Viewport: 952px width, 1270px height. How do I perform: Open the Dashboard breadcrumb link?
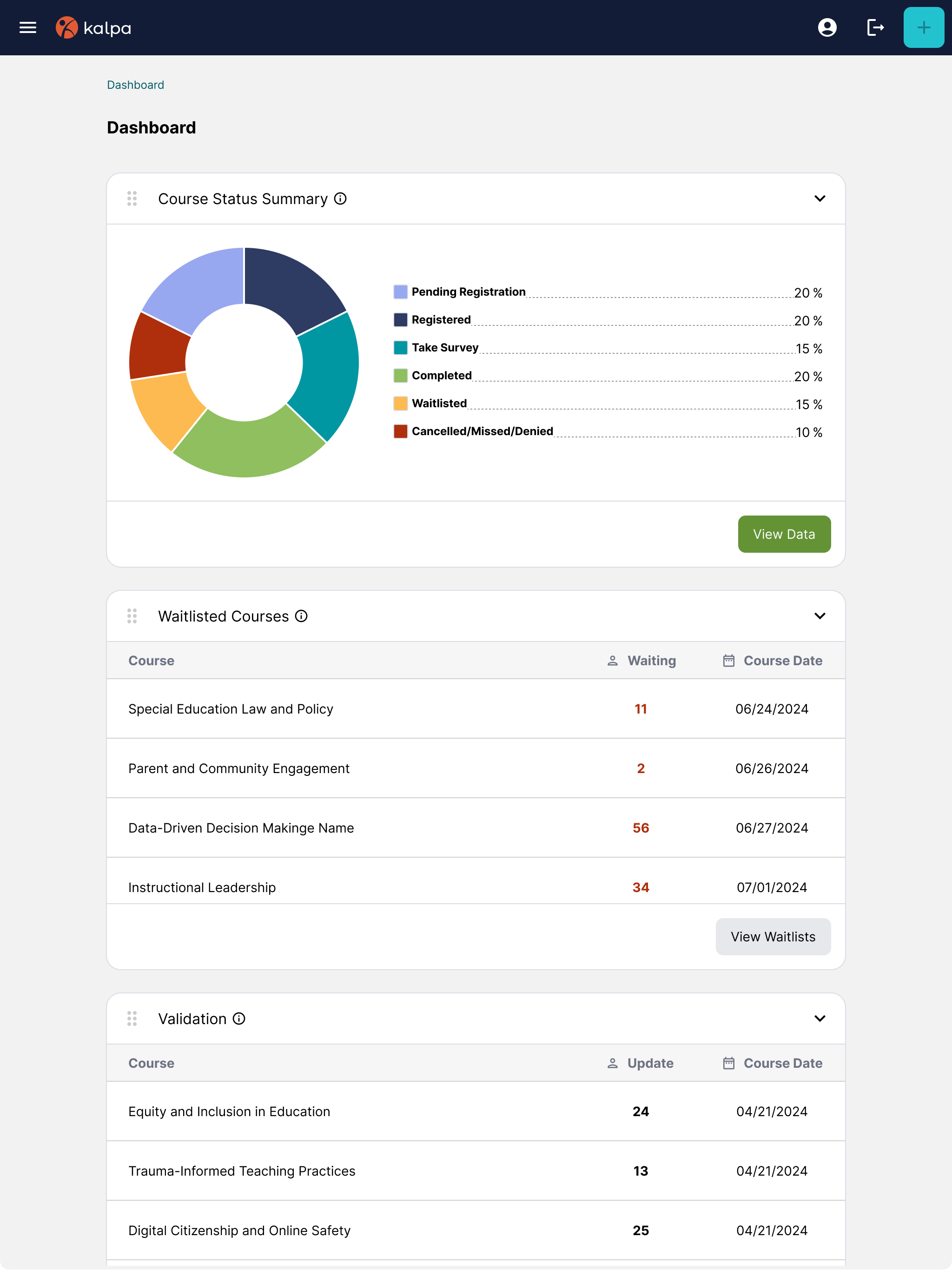(136, 85)
